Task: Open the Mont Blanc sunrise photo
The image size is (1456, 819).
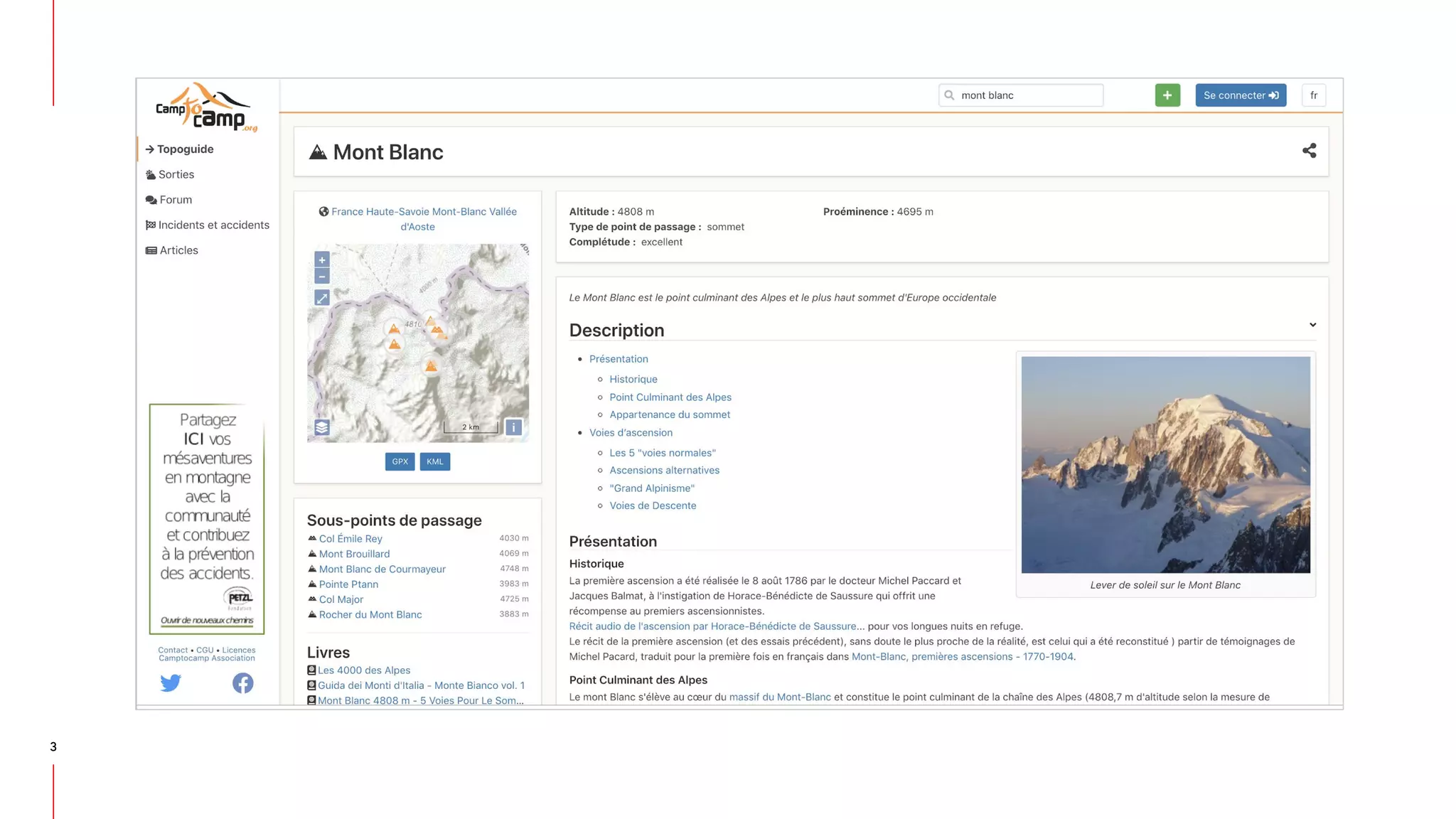Action: (1165, 465)
